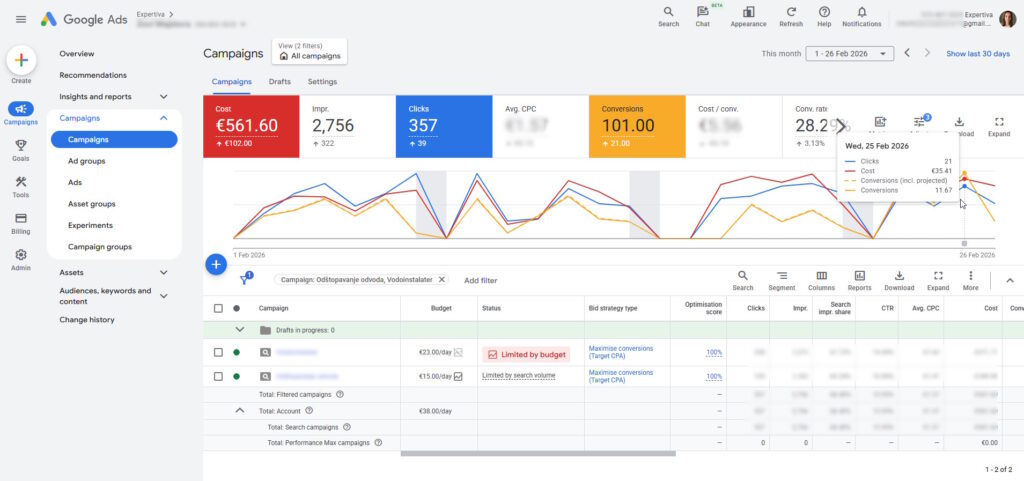Click Add filter
This screenshot has width=1024, height=481.
tap(480, 281)
